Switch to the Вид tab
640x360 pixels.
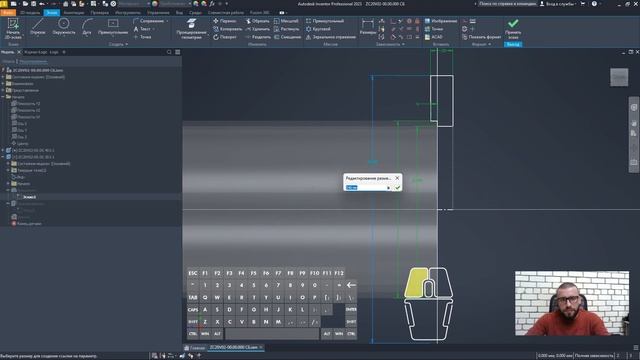(x=179, y=13)
